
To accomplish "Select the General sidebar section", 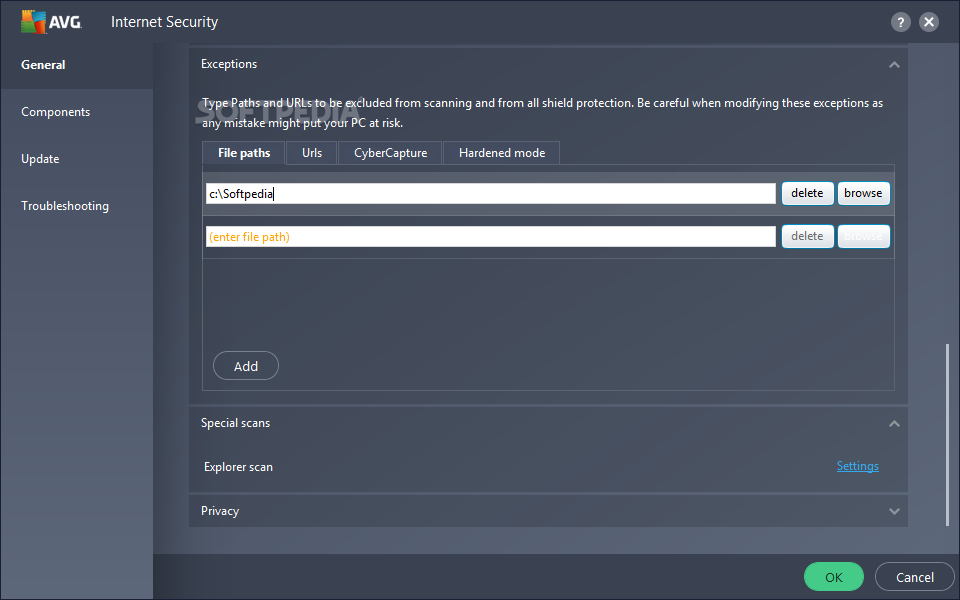I will pos(77,65).
